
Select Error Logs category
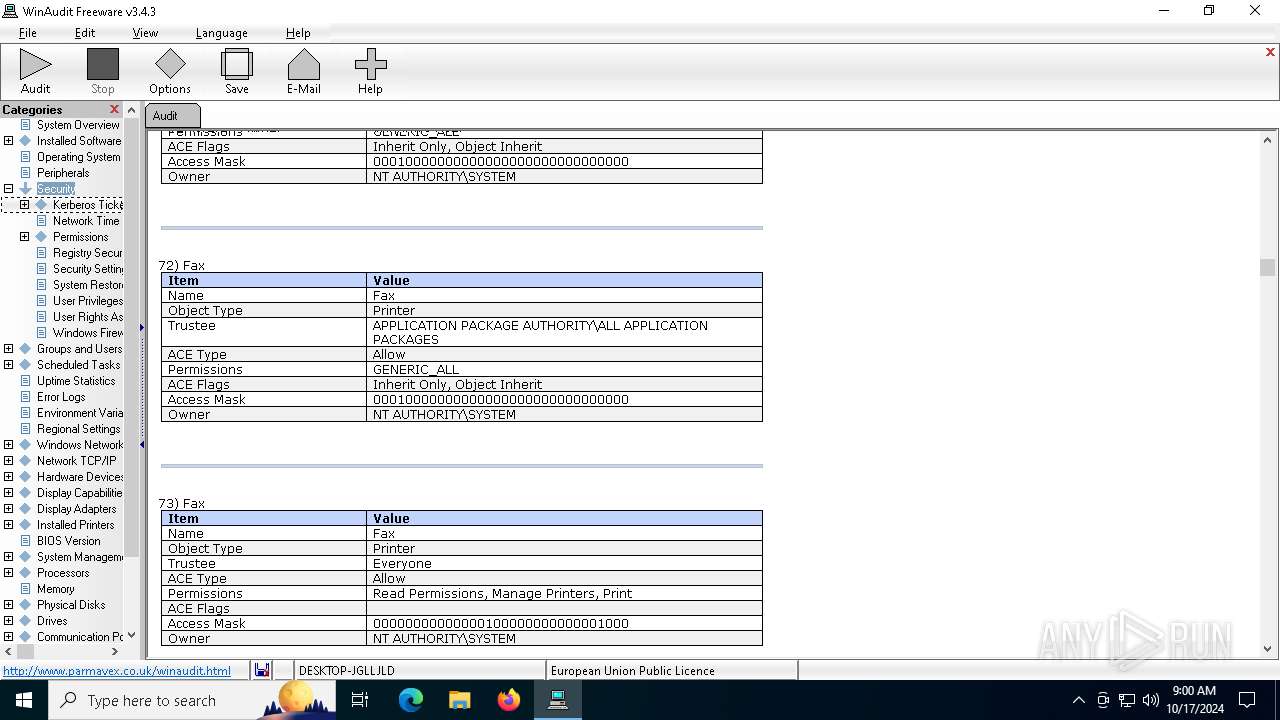pos(61,397)
